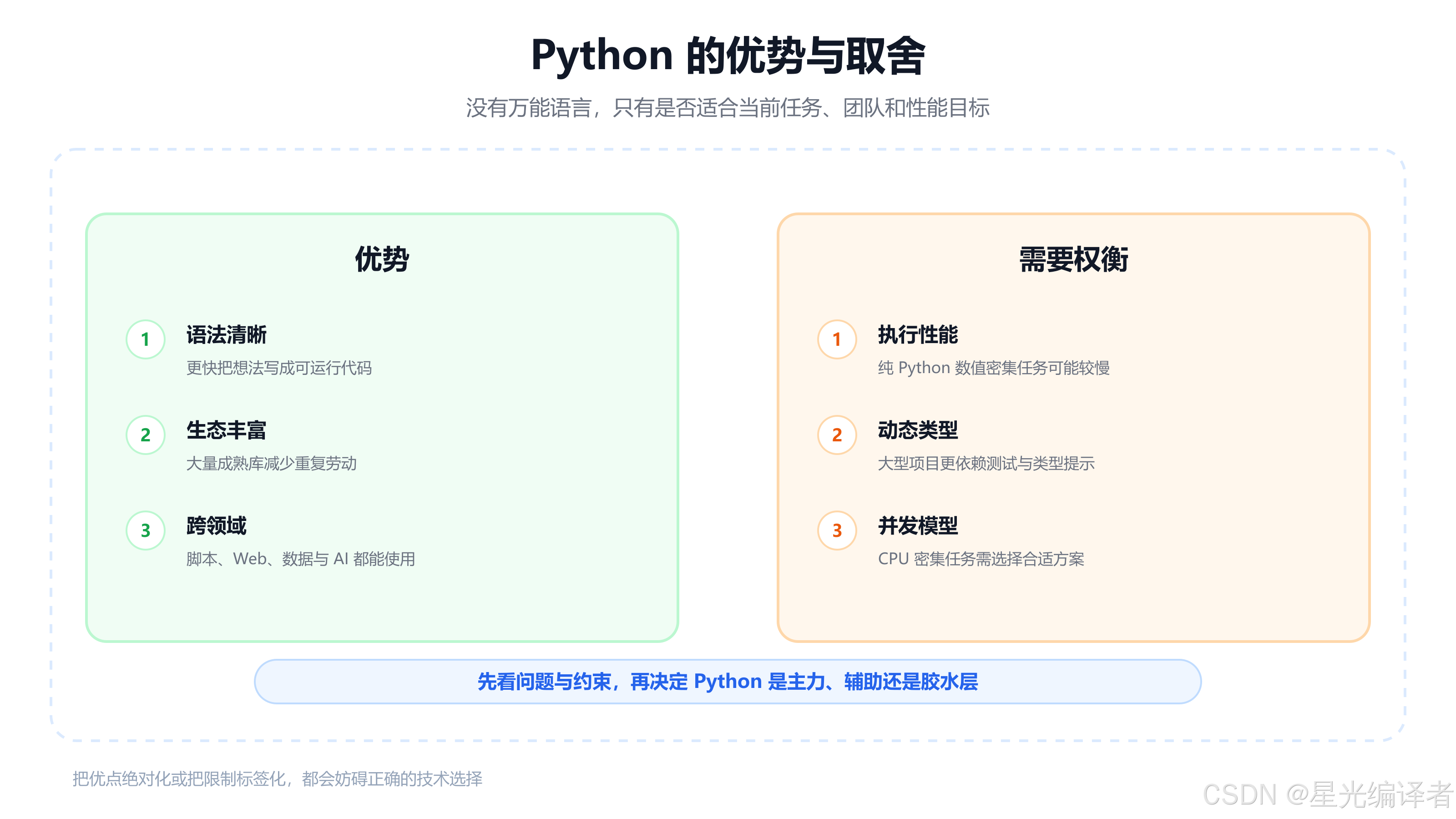This screenshot has height=819, width=1456.
Task: Click the green number 1 circle beside 语法清晰
Action: click(x=145, y=339)
